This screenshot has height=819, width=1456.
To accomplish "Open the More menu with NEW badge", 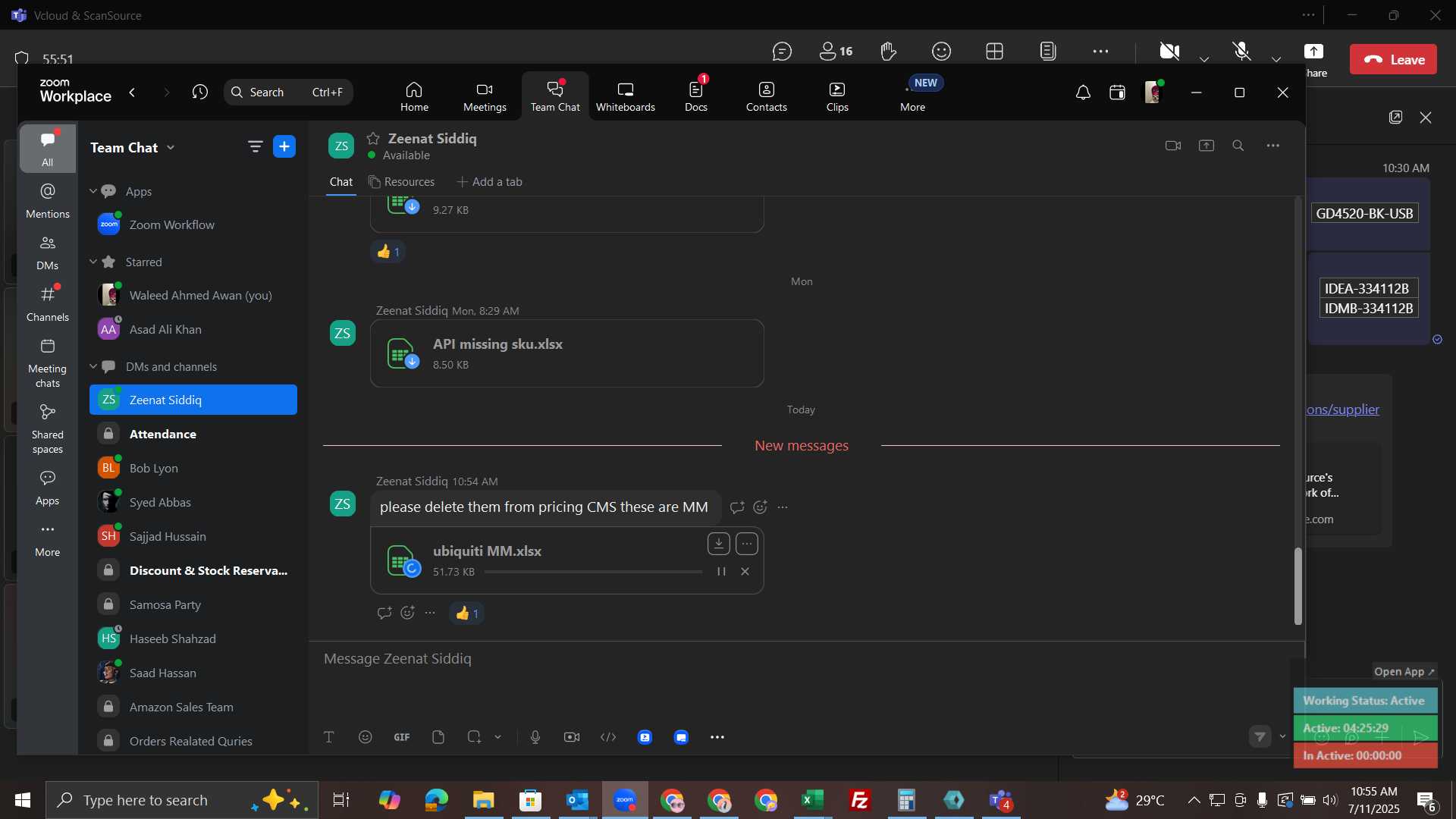I will pyautogui.click(x=913, y=96).
